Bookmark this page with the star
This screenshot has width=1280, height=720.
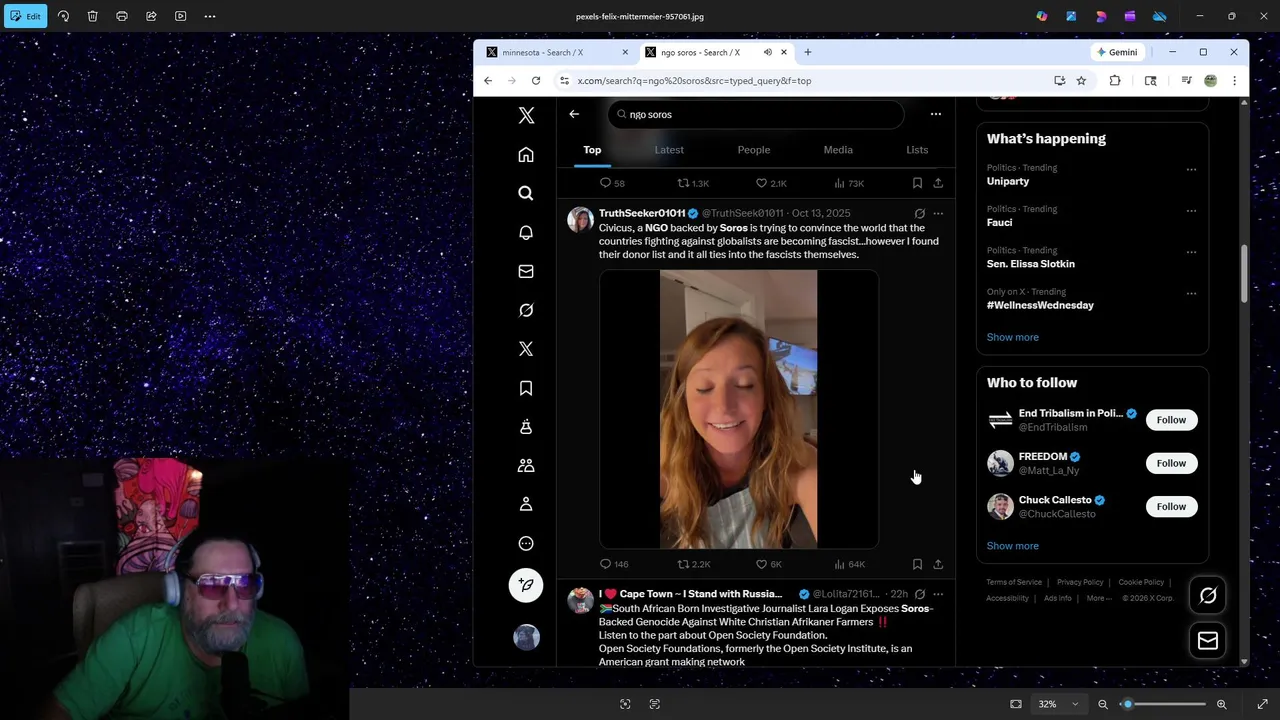point(1081,81)
